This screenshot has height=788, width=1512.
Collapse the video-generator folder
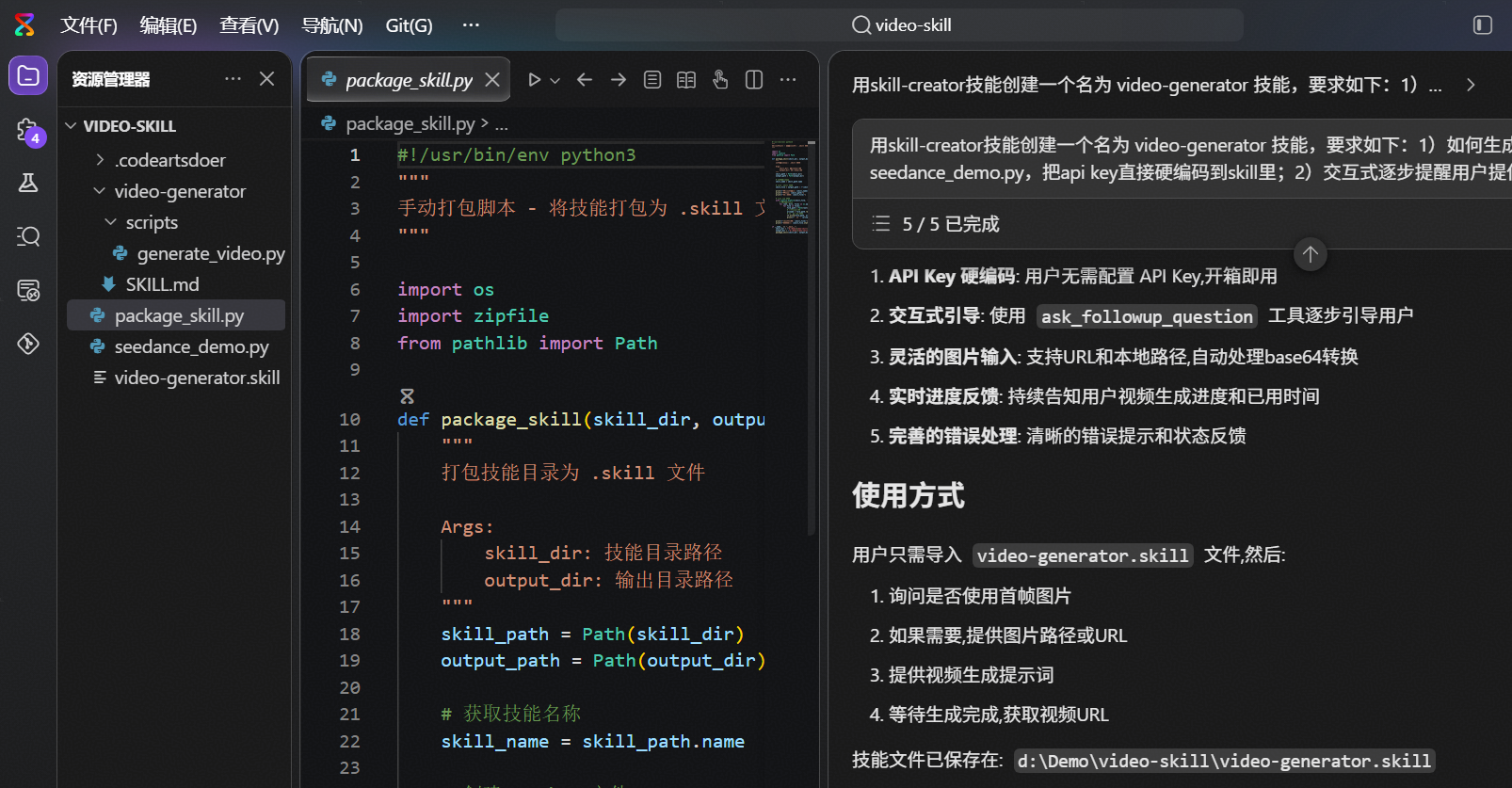pos(100,191)
